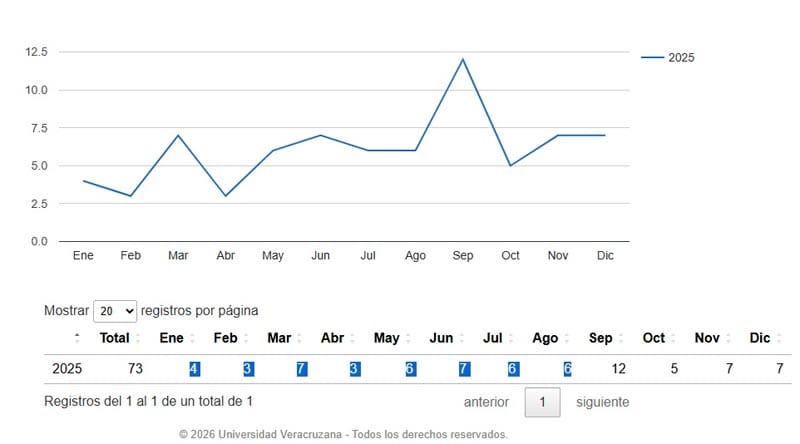
Task: Toggle the 2025 series in chart legend
Action: click(668, 58)
